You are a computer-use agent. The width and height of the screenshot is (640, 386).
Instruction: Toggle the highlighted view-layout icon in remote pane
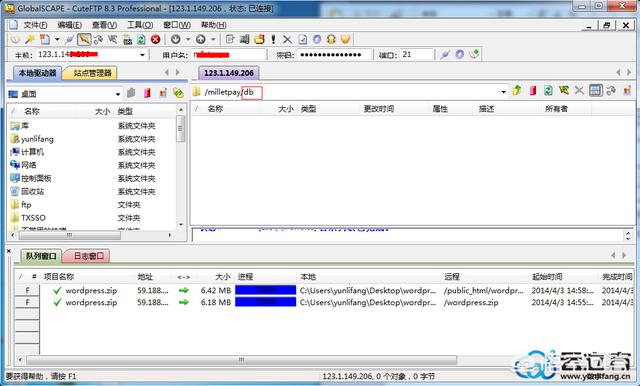click(x=596, y=91)
